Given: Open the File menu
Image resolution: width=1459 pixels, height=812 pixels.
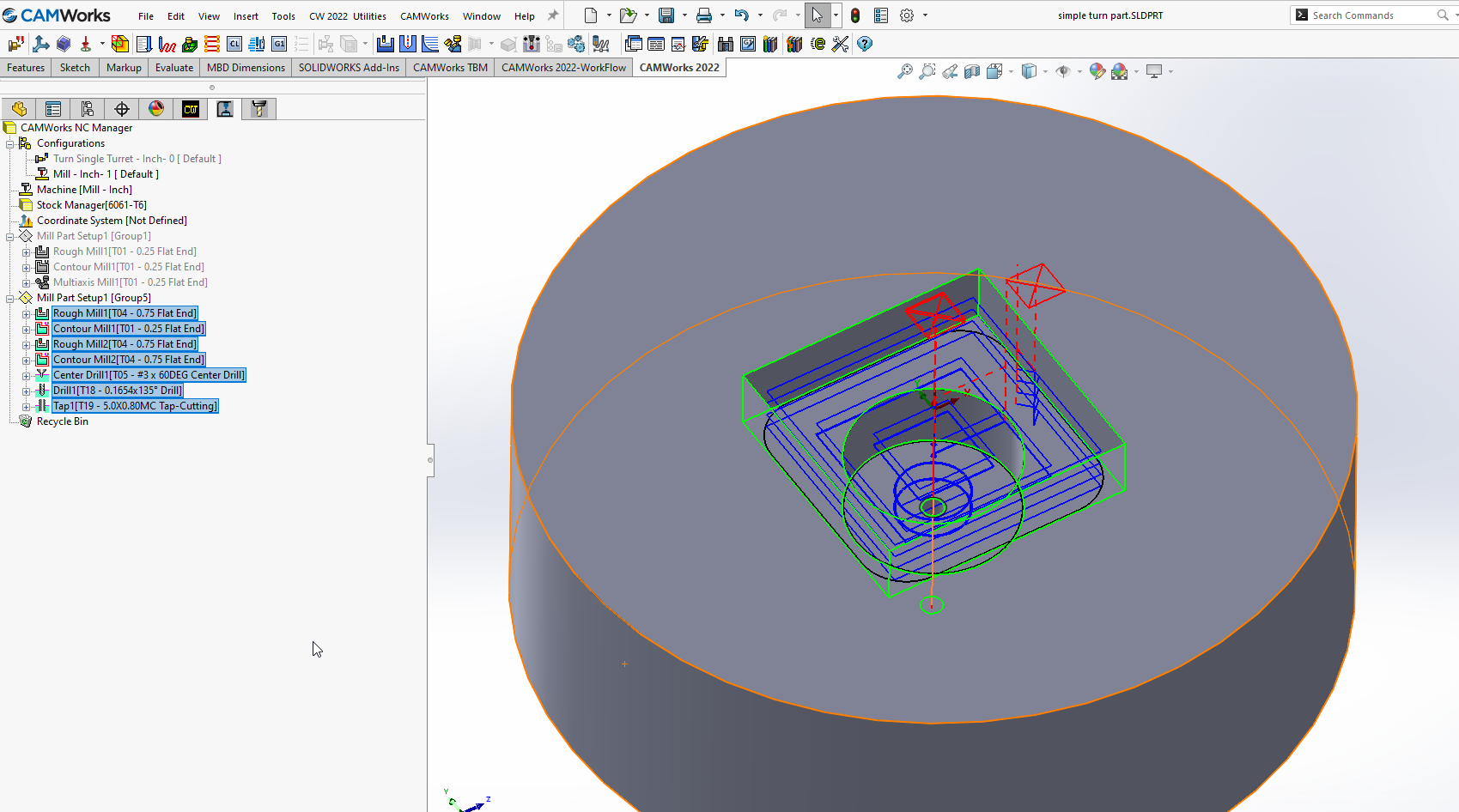Looking at the screenshot, I should [146, 16].
